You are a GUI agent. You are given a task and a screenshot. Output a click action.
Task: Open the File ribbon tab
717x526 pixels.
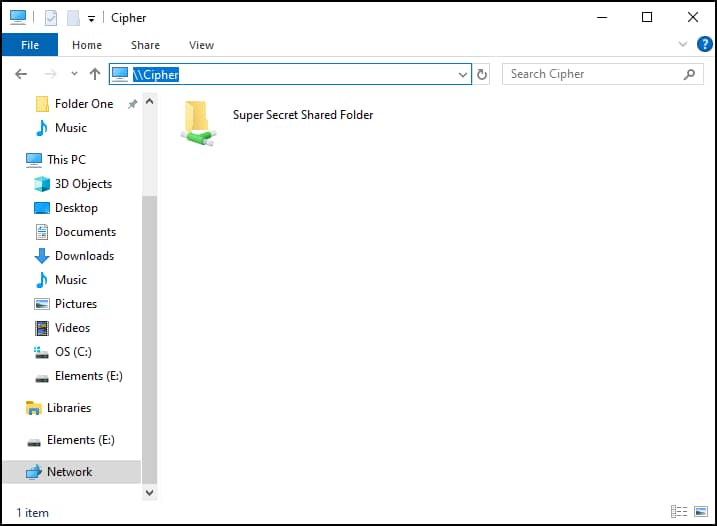pos(30,45)
